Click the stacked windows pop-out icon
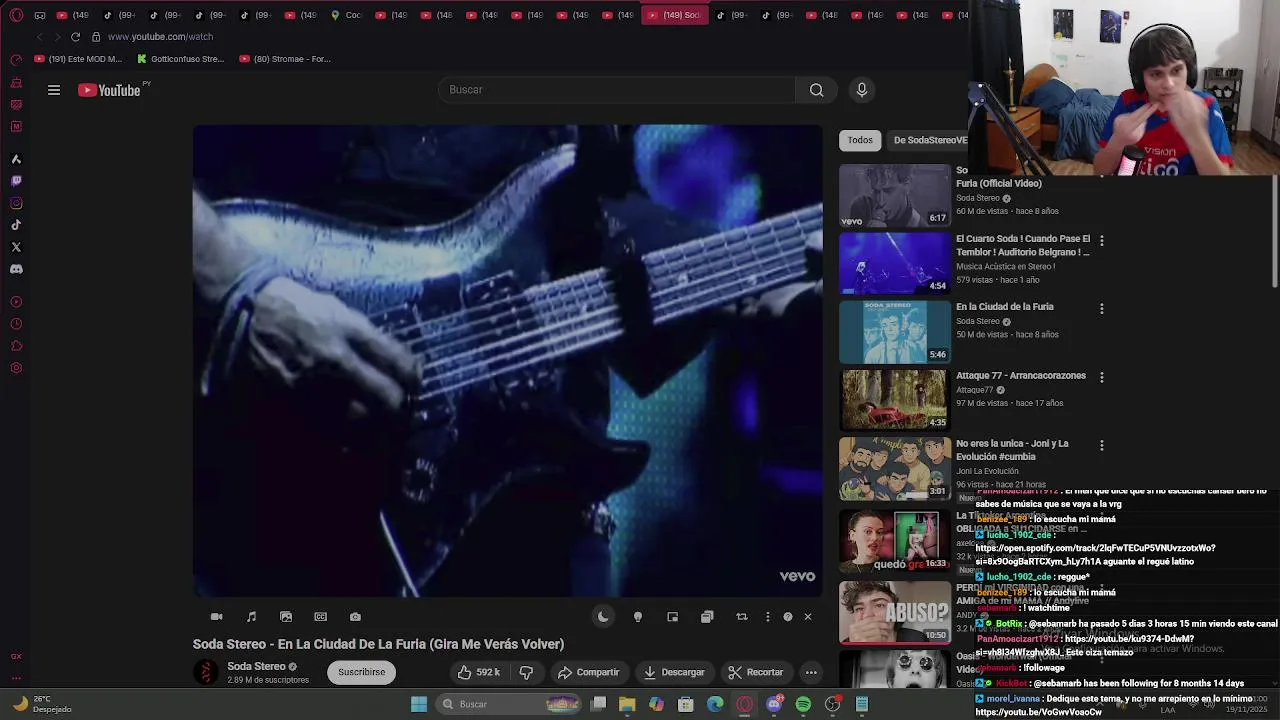 pyautogui.click(x=707, y=617)
